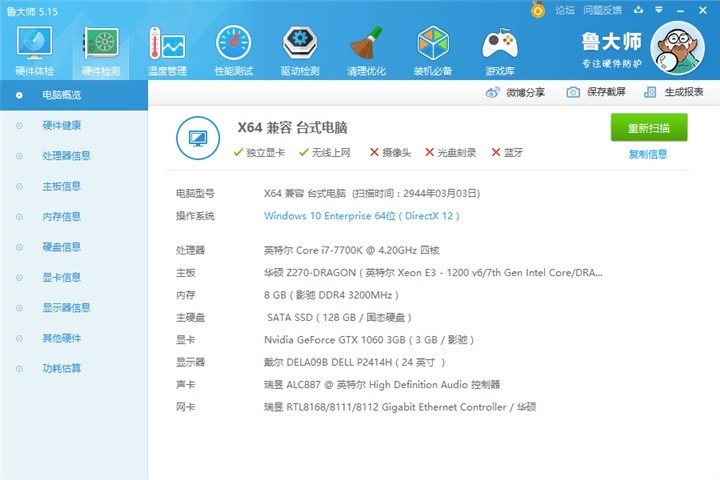Click Nvidia GeForce GTX 1060 3GB text
This screenshot has height=480, width=720.
tap(369, 340)
